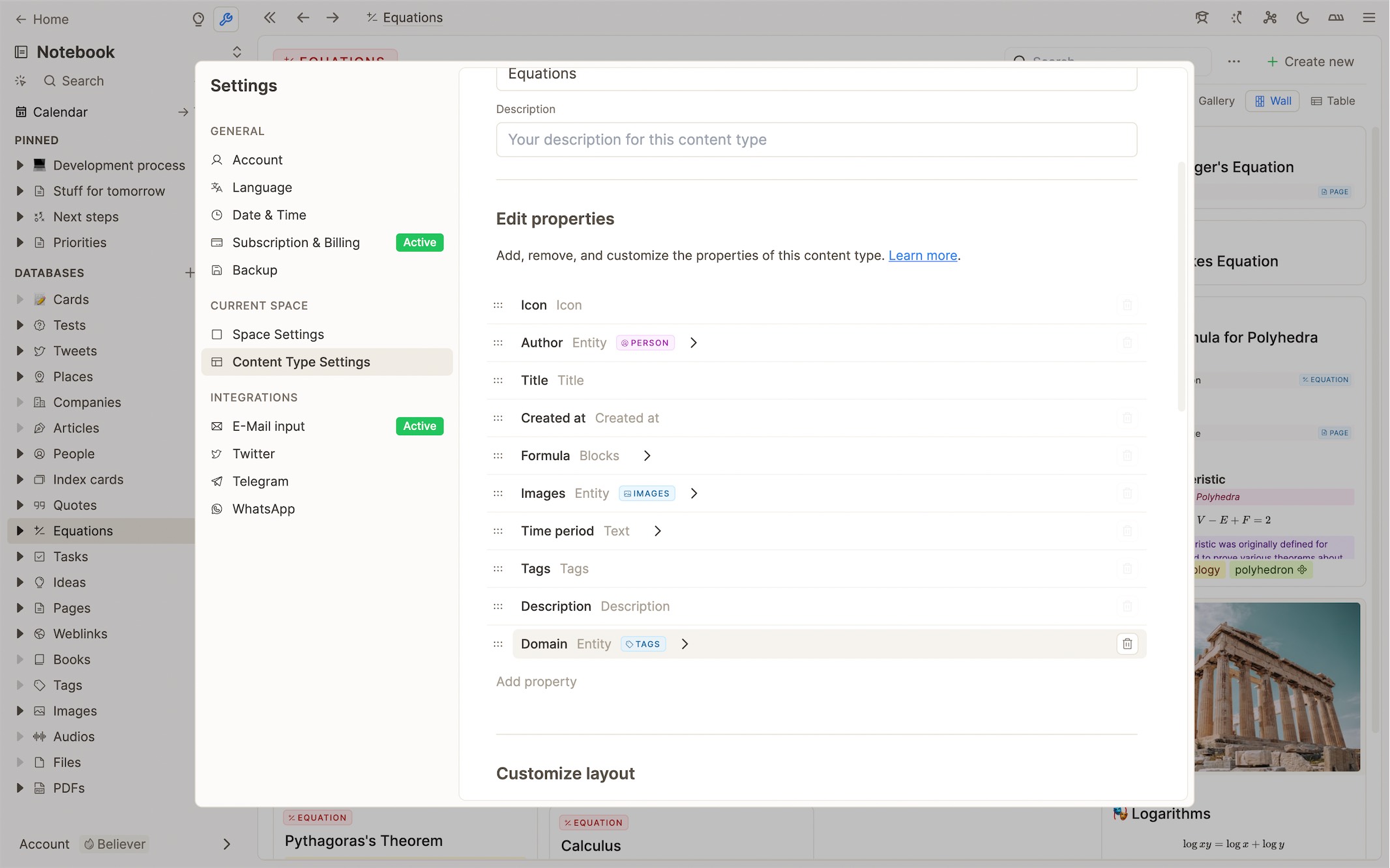This screenshot has width=1390, height=868.
Task: Open Subscription & Billing settings
Action: point(327,242)
